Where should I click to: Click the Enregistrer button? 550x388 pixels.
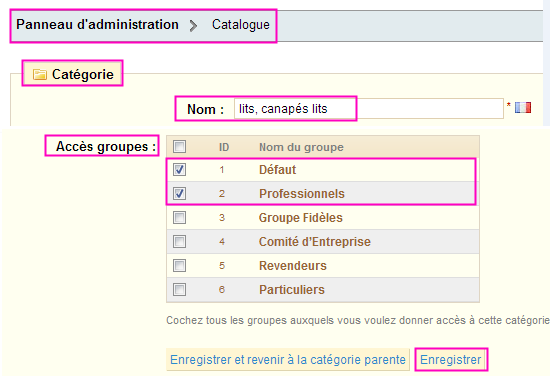(451, 360)
